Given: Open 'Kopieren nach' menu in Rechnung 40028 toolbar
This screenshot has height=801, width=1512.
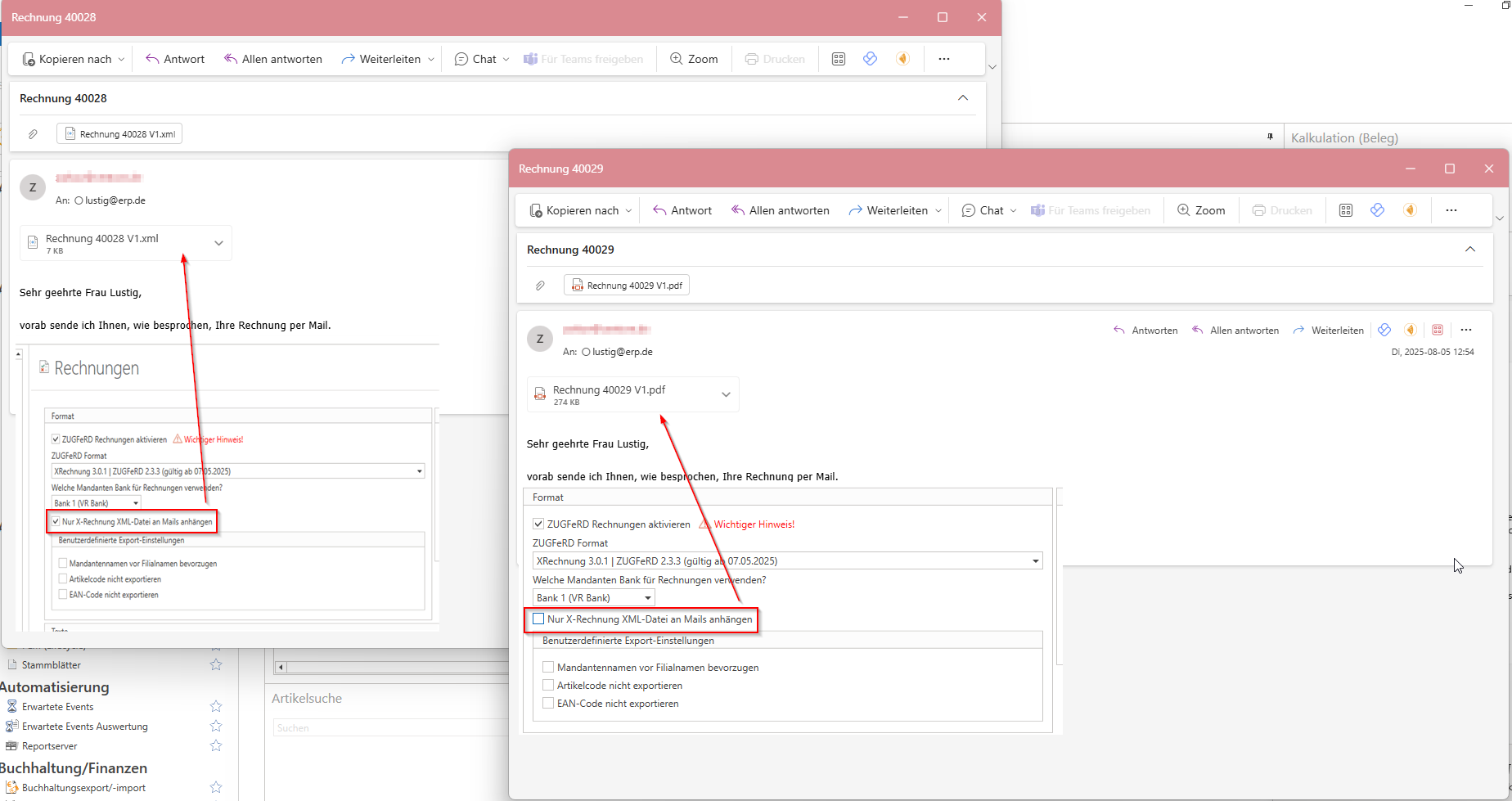Looking at the screenshot, I should 74,59.
